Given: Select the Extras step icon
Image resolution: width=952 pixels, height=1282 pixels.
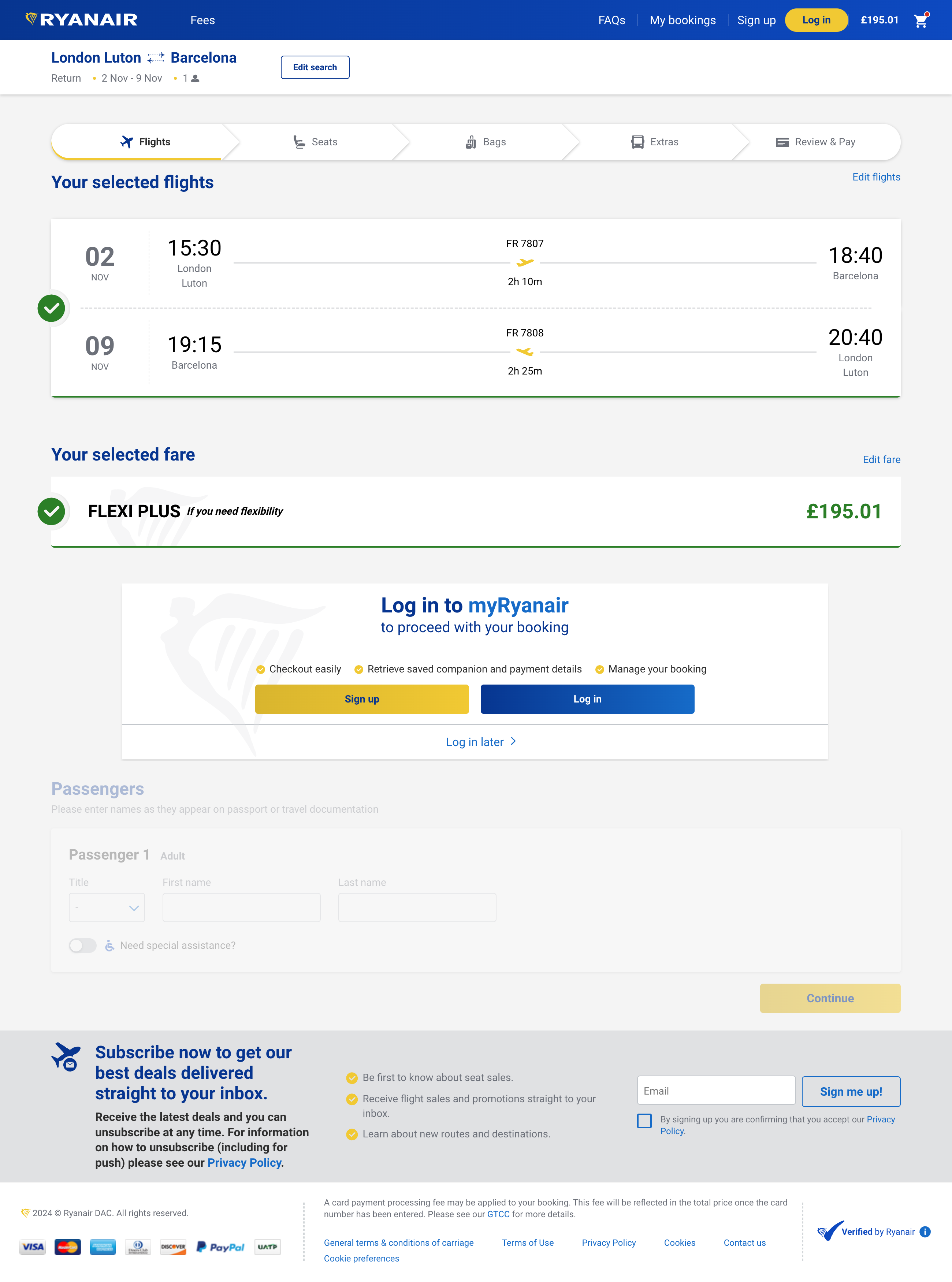Looking at the screenshot, I should tap(637, 142).
